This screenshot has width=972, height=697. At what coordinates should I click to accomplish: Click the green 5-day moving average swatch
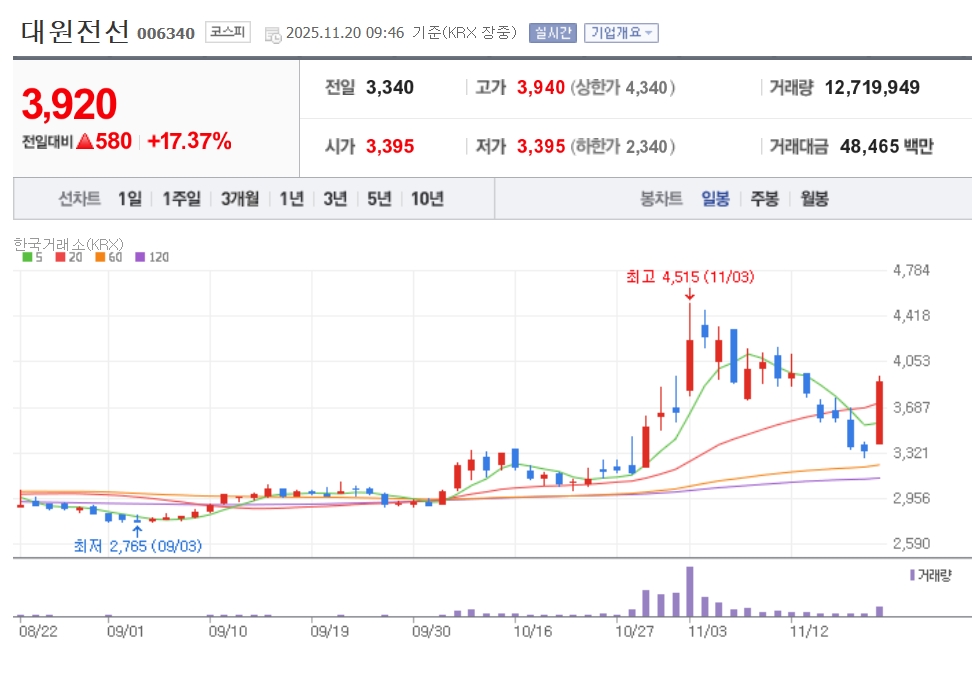(x=27, y=257)
